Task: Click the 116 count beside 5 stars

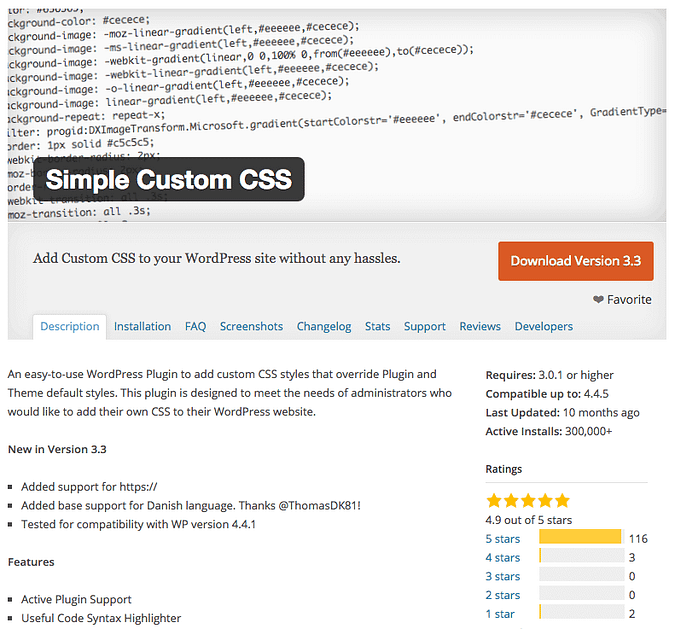Action: point(638,539)
